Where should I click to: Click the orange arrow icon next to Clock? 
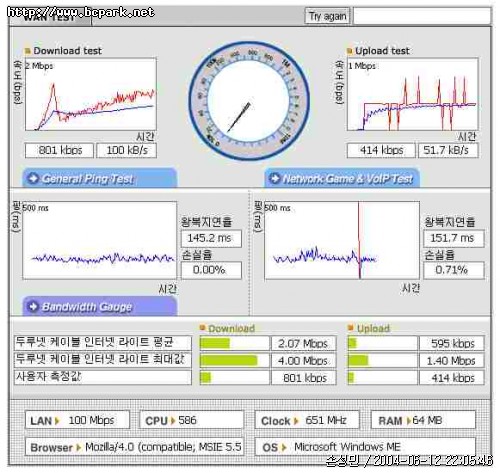click(x=296, y=421)
